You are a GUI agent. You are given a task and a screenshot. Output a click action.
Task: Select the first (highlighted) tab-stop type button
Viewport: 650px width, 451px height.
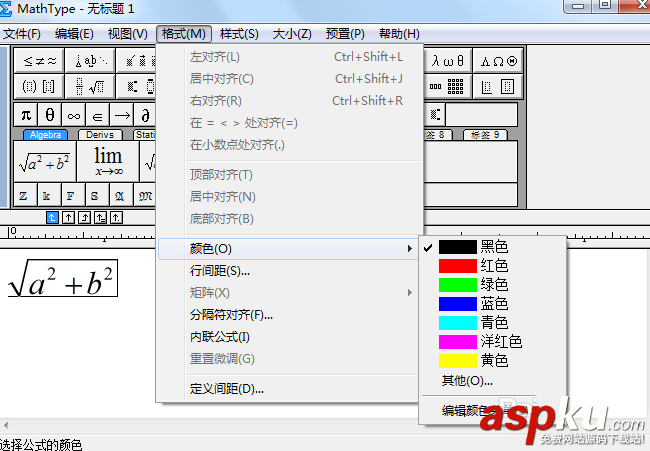(x=52, y=218)
